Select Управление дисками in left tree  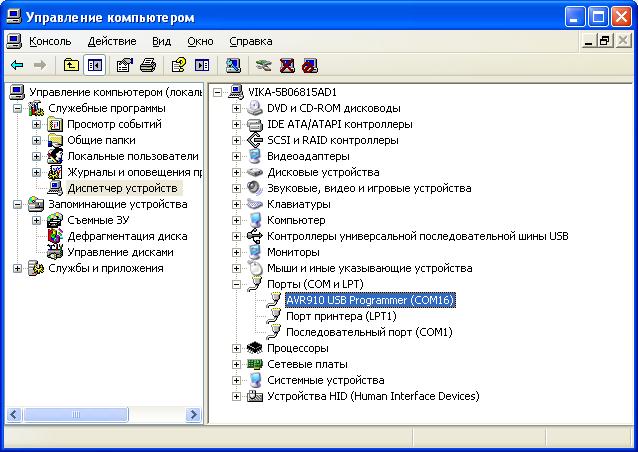coord(120,252)
